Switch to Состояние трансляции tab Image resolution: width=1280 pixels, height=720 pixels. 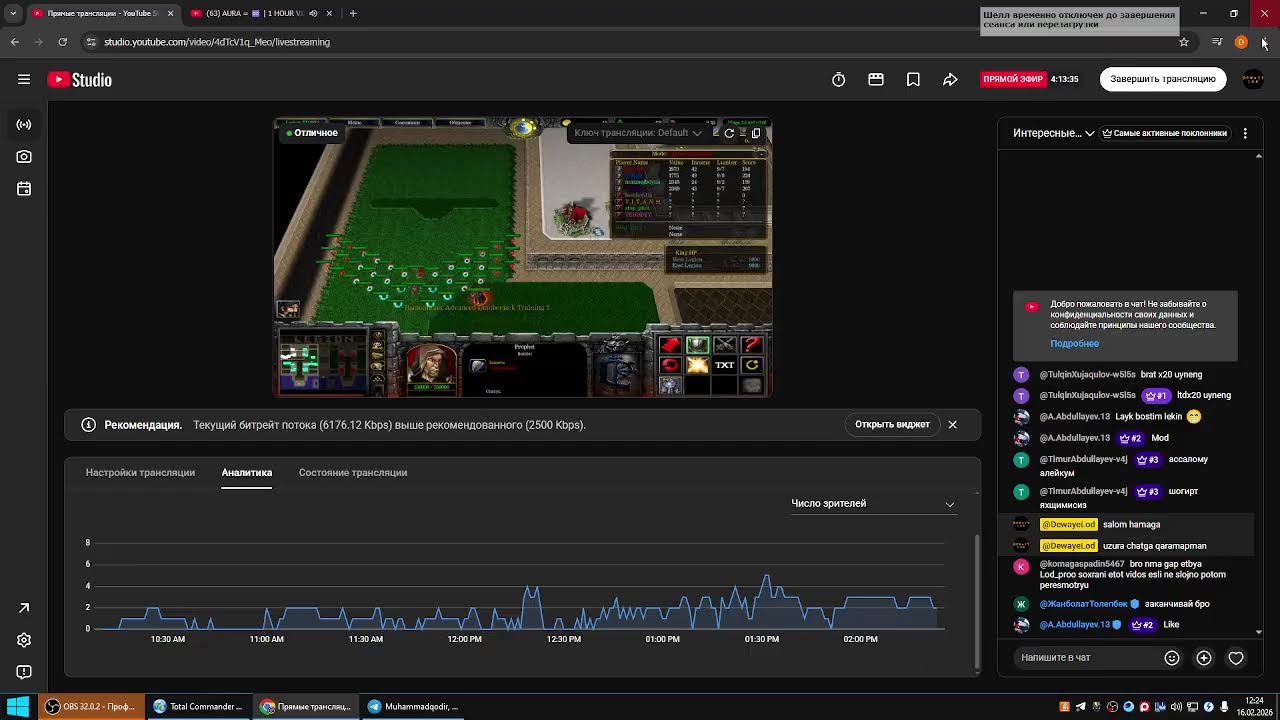coord(353,473)
